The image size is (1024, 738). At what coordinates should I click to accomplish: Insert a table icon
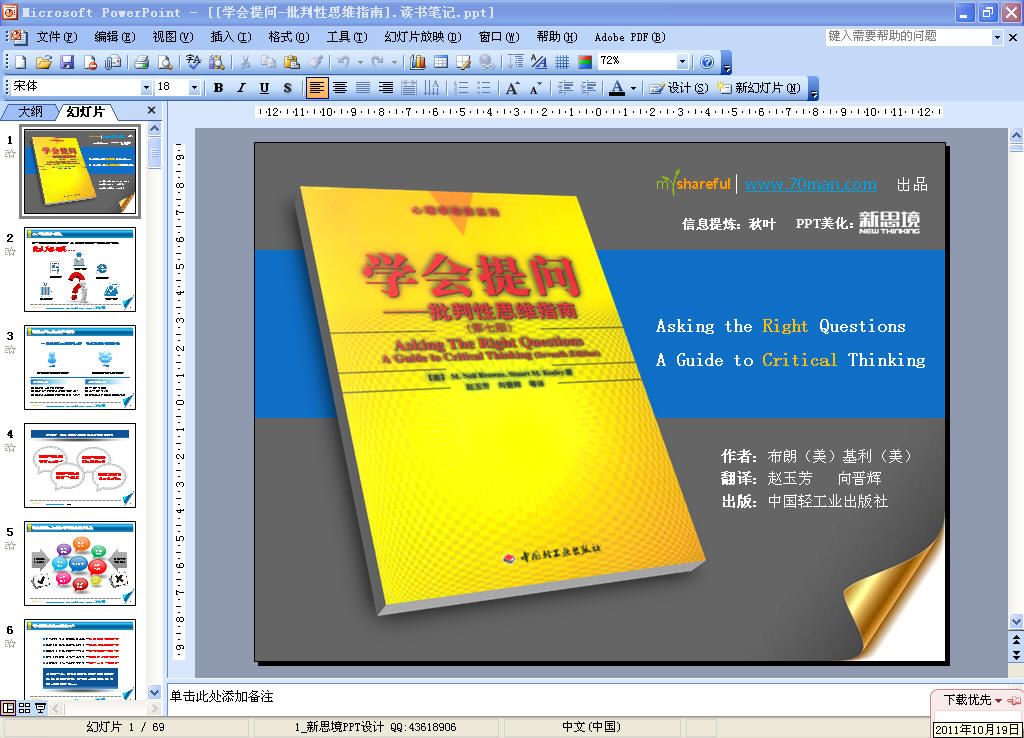pyautogui.click(x=441, y=62)
